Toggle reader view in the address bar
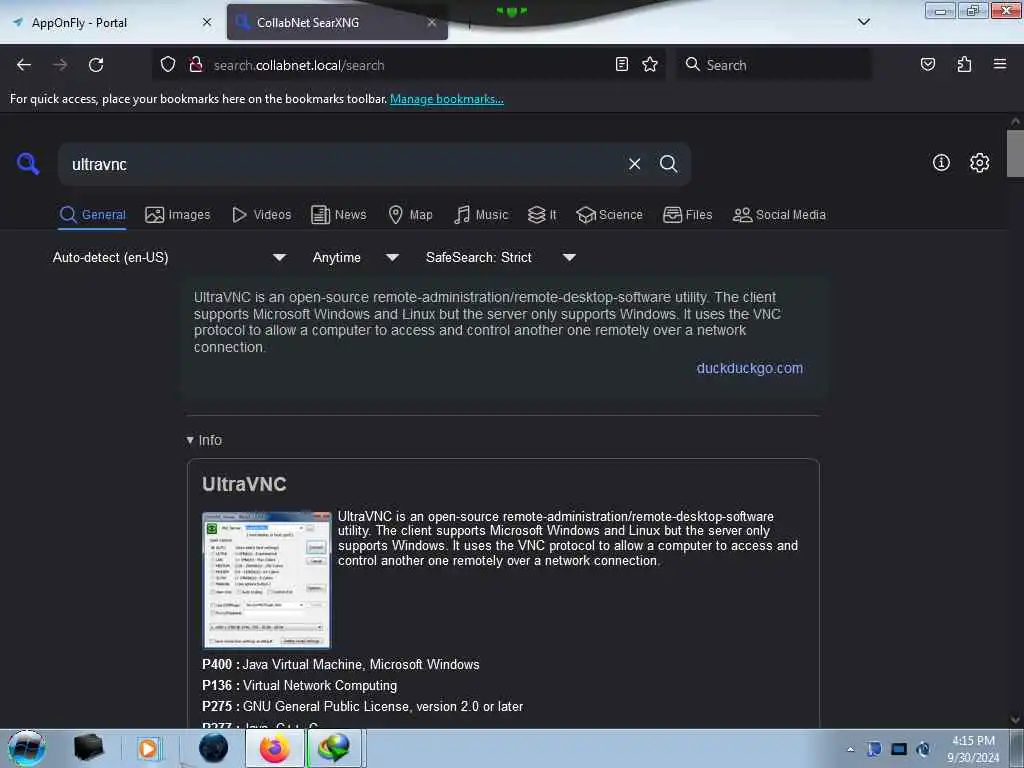The image size is (1024, 768). click(622, 64)
